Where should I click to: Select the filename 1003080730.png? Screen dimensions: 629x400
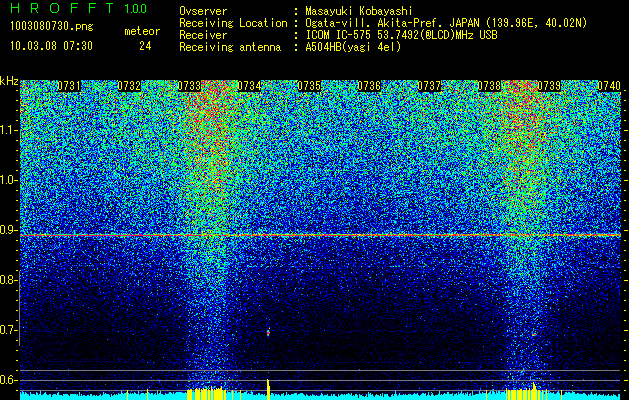[52, 27]
